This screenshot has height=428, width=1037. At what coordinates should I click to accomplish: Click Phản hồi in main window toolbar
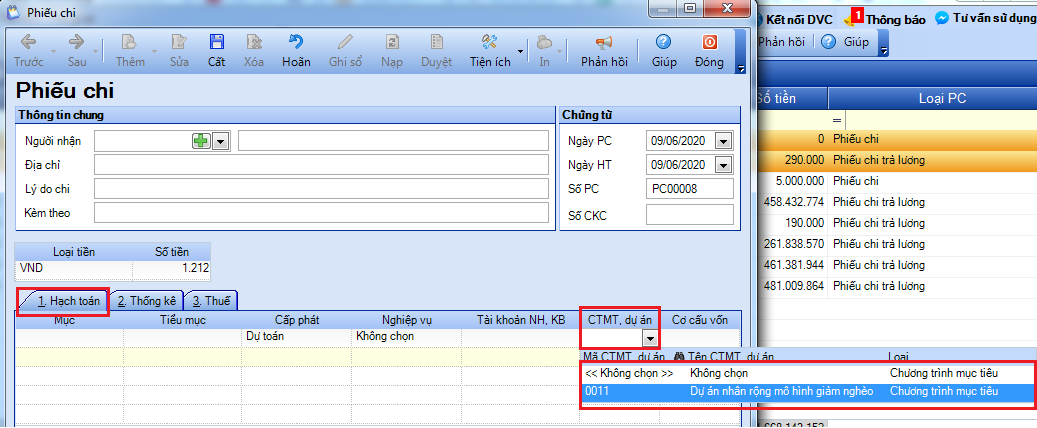tap(781, 42)
